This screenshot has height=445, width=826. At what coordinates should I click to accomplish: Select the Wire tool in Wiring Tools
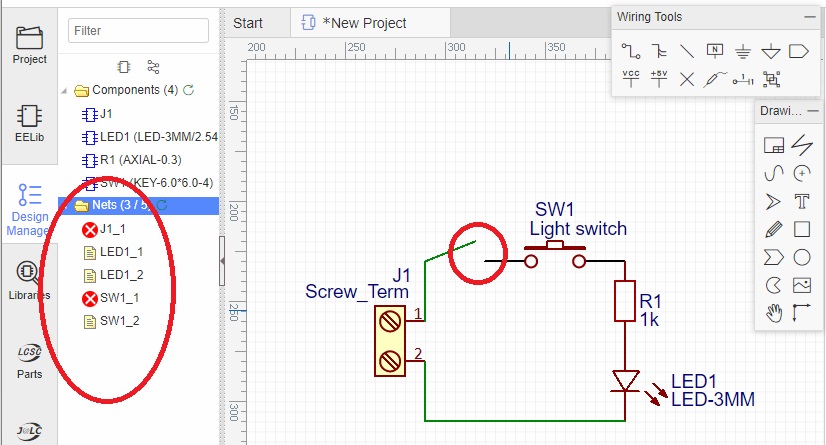[631, 50]
